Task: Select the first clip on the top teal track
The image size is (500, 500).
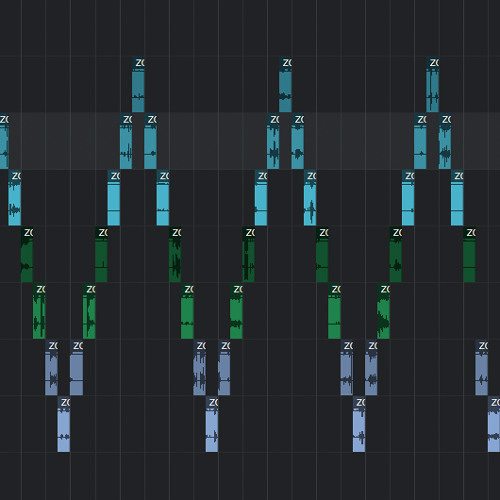Action: (x=138, y=85)
